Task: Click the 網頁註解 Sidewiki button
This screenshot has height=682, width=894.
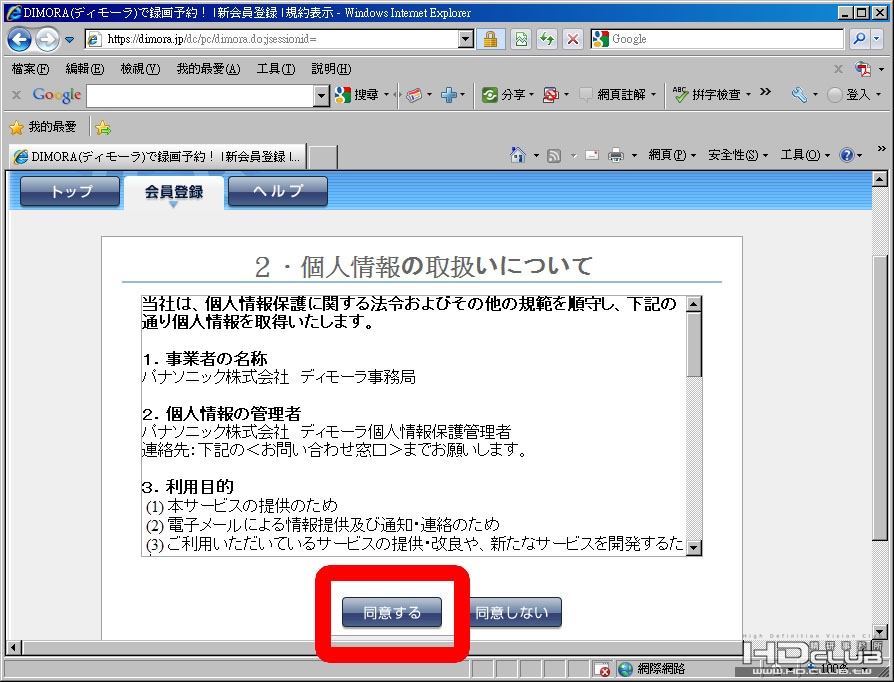Action: 612,95
